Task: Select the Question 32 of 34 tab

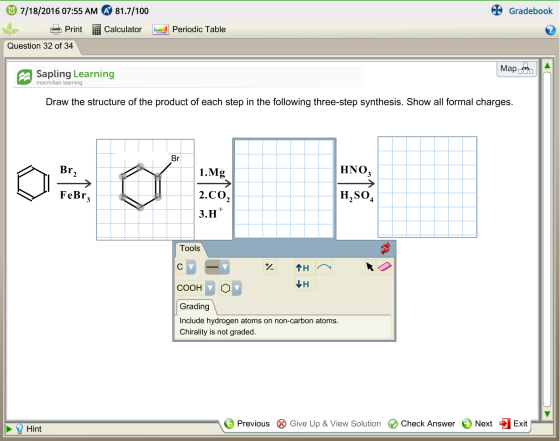Action: [40, 46]
